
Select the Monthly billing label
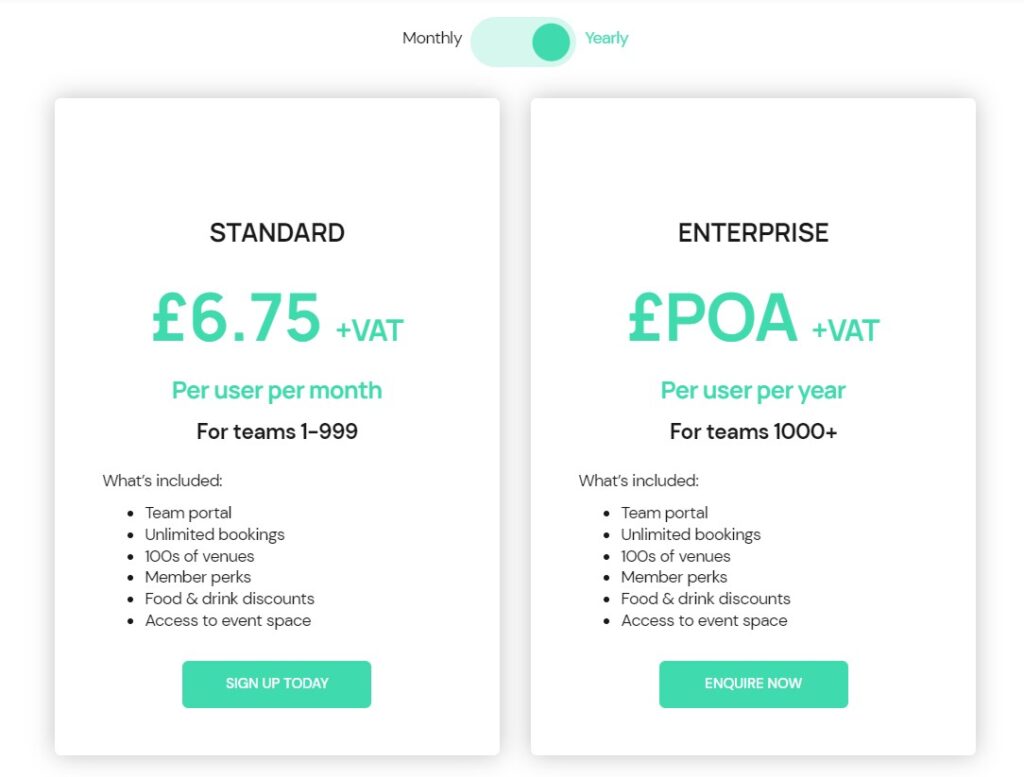coord(432,38)
